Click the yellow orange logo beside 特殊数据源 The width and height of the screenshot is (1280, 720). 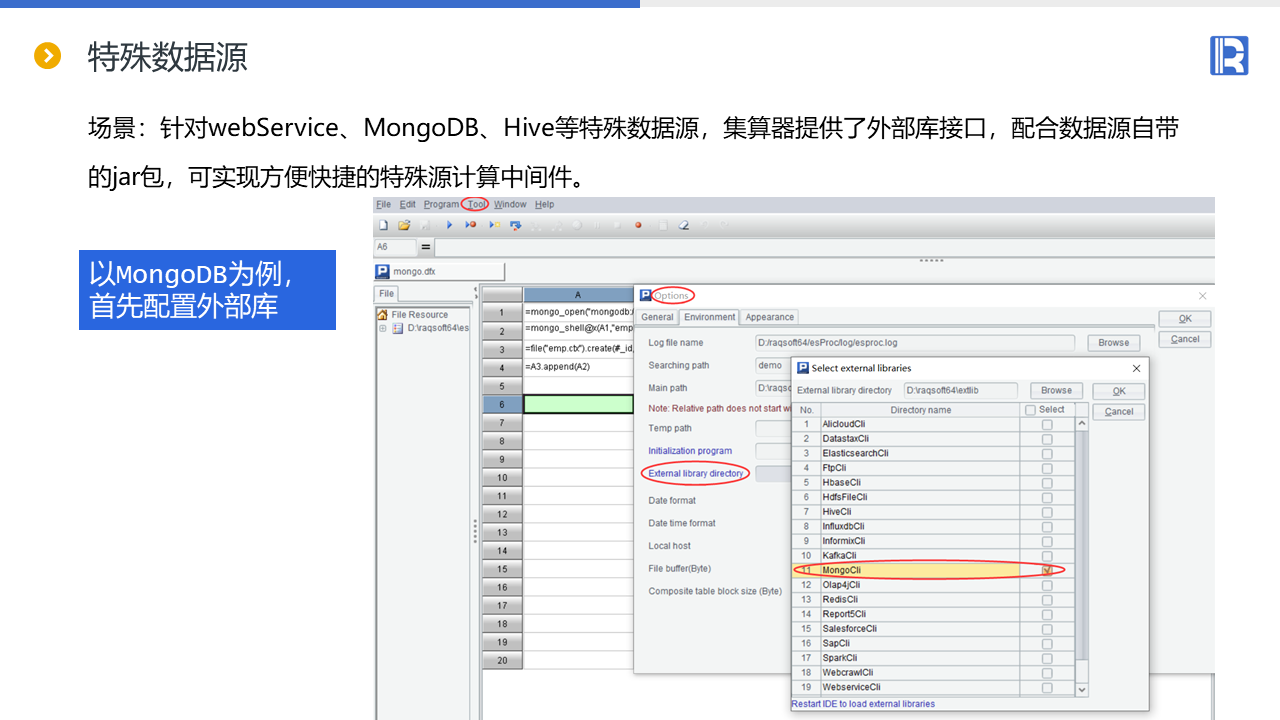[47, 56]
